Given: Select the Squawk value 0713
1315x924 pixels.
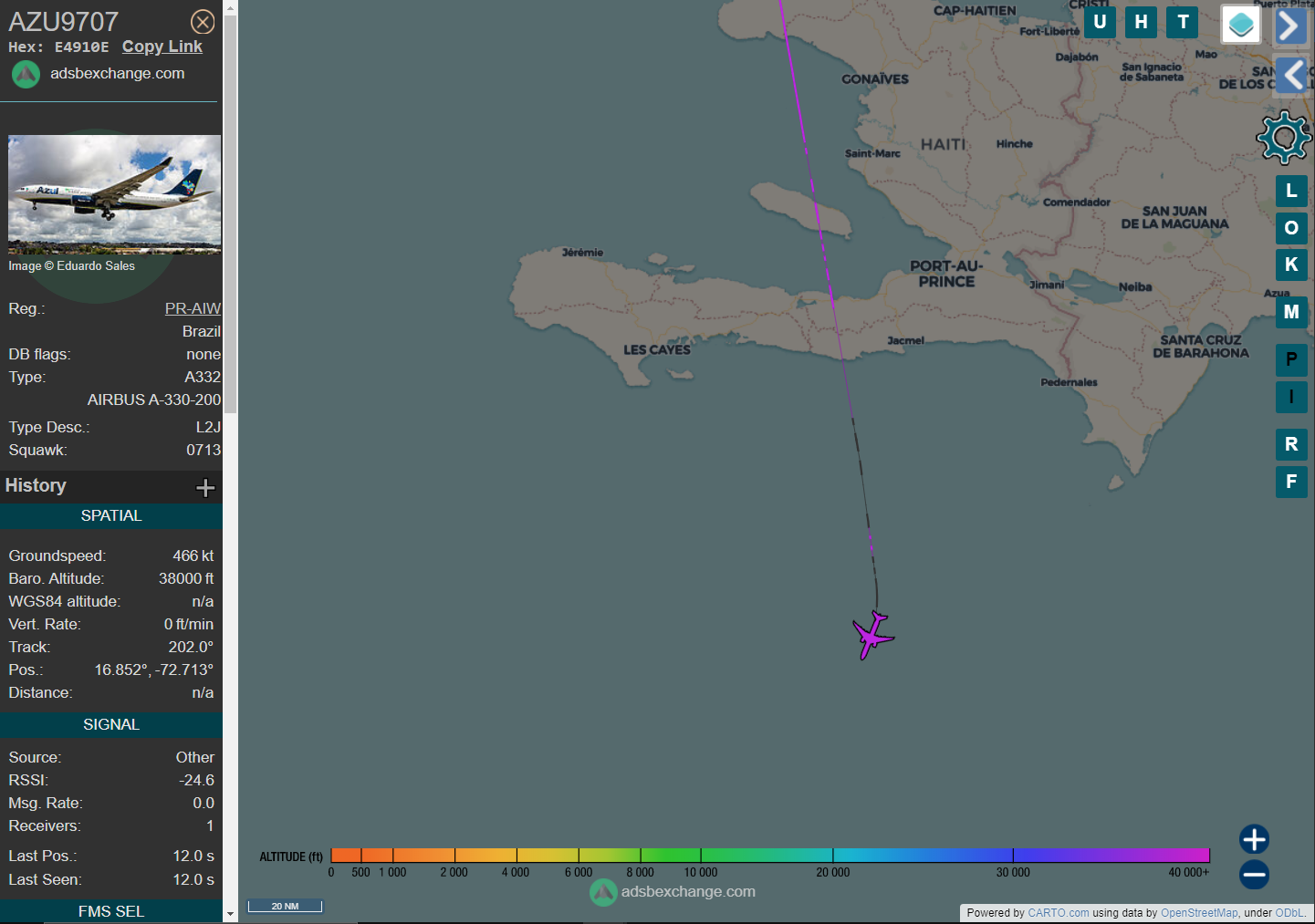Looking at the screenshot, I should 204,450.
